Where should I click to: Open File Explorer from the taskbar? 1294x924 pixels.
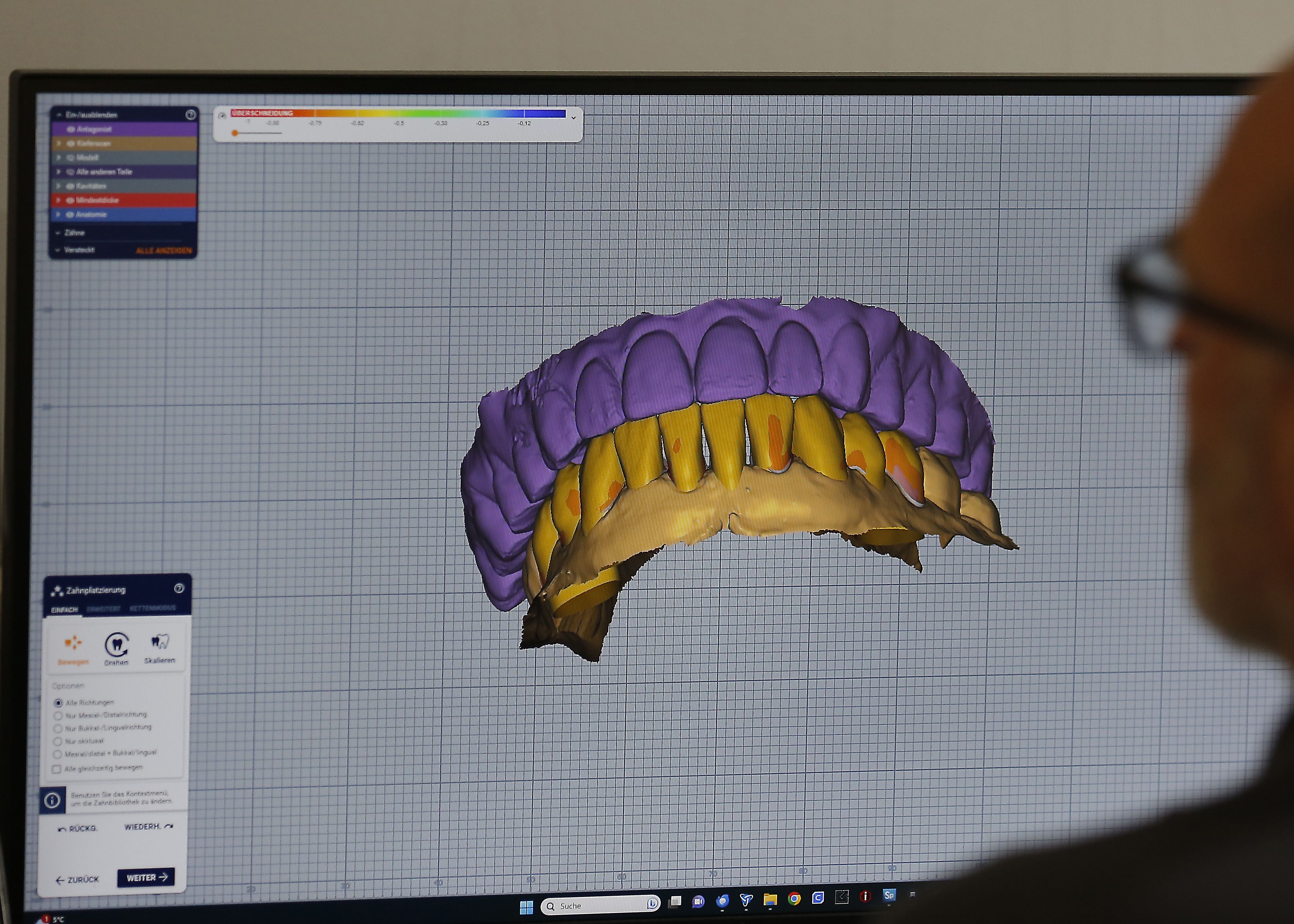click(770, 899)
